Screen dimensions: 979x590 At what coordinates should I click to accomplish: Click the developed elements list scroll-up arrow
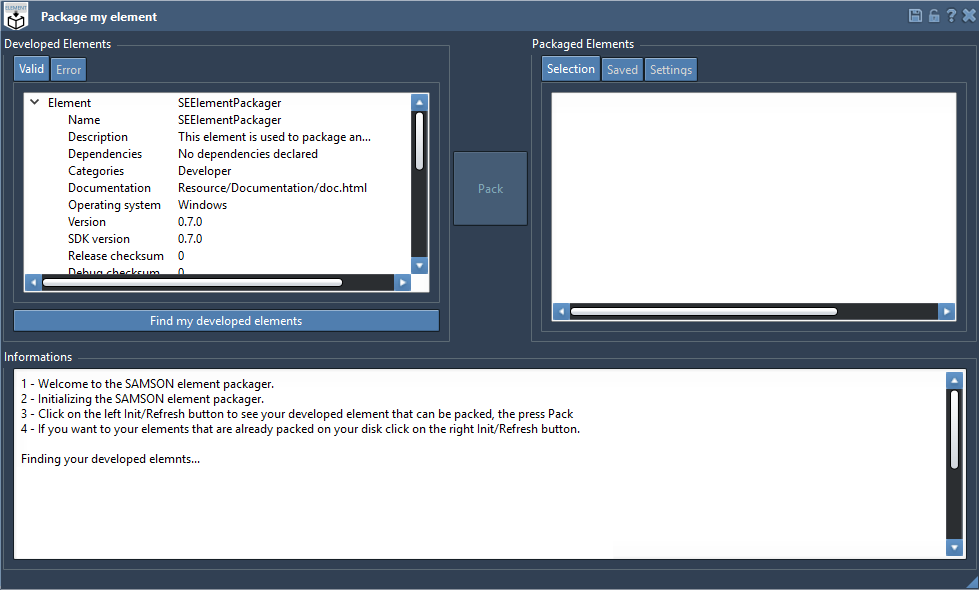tap(420, 102)
